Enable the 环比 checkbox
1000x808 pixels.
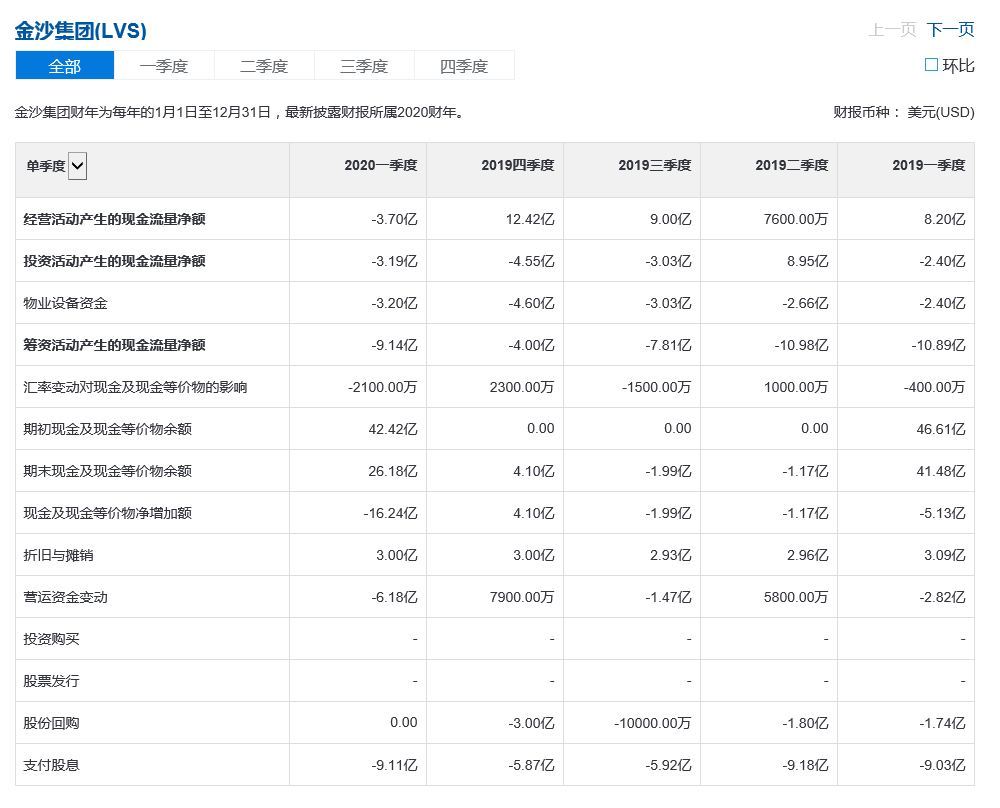tap(931, 64)
